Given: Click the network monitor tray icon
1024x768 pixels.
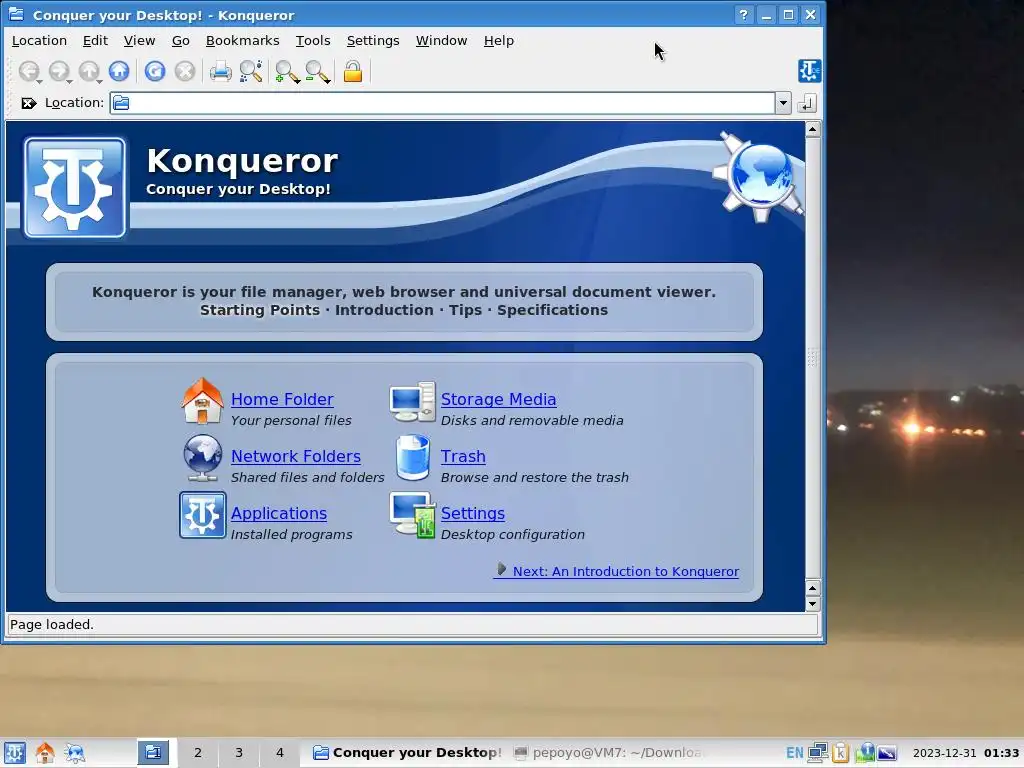Looking at the screenshot, I should click(x=818, y=752).
